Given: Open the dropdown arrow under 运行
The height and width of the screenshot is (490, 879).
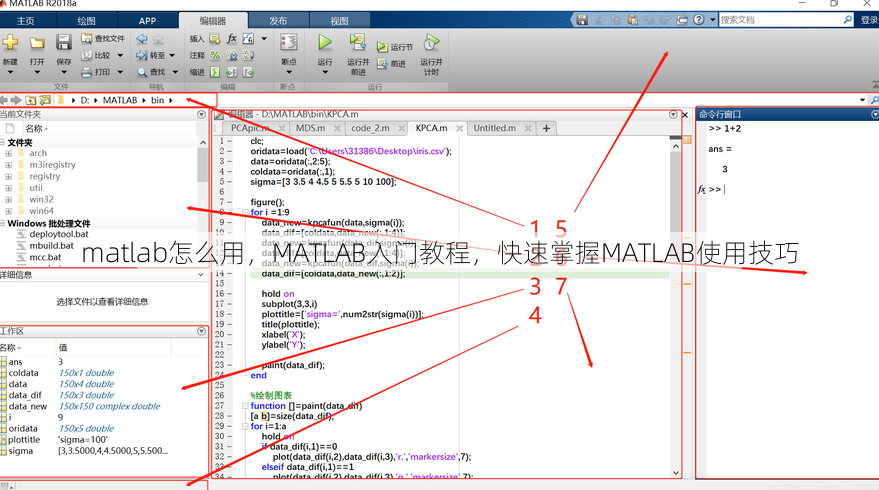Looking at the screenshot, I should tap(325, 72).
